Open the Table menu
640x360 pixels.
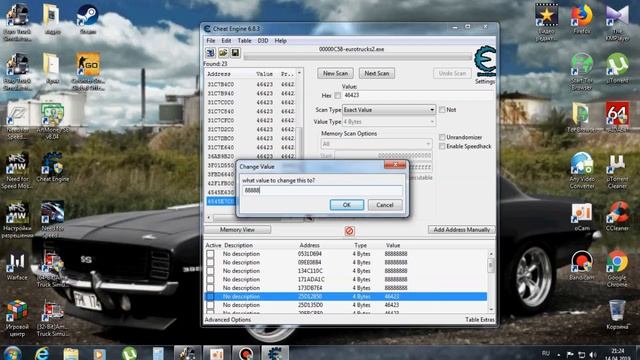[x=244, y=41]
